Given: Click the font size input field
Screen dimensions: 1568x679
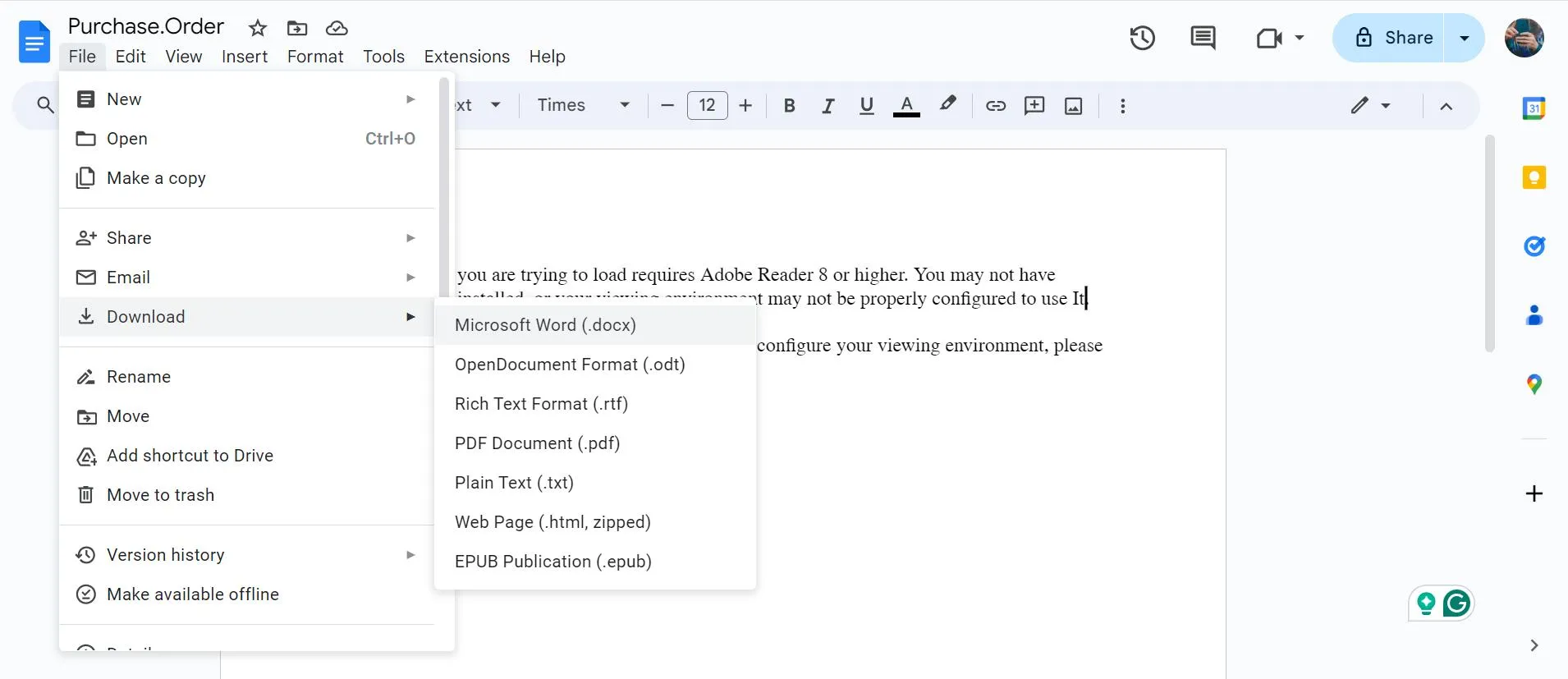Looking at the screenshot, I should coord(707,105).
